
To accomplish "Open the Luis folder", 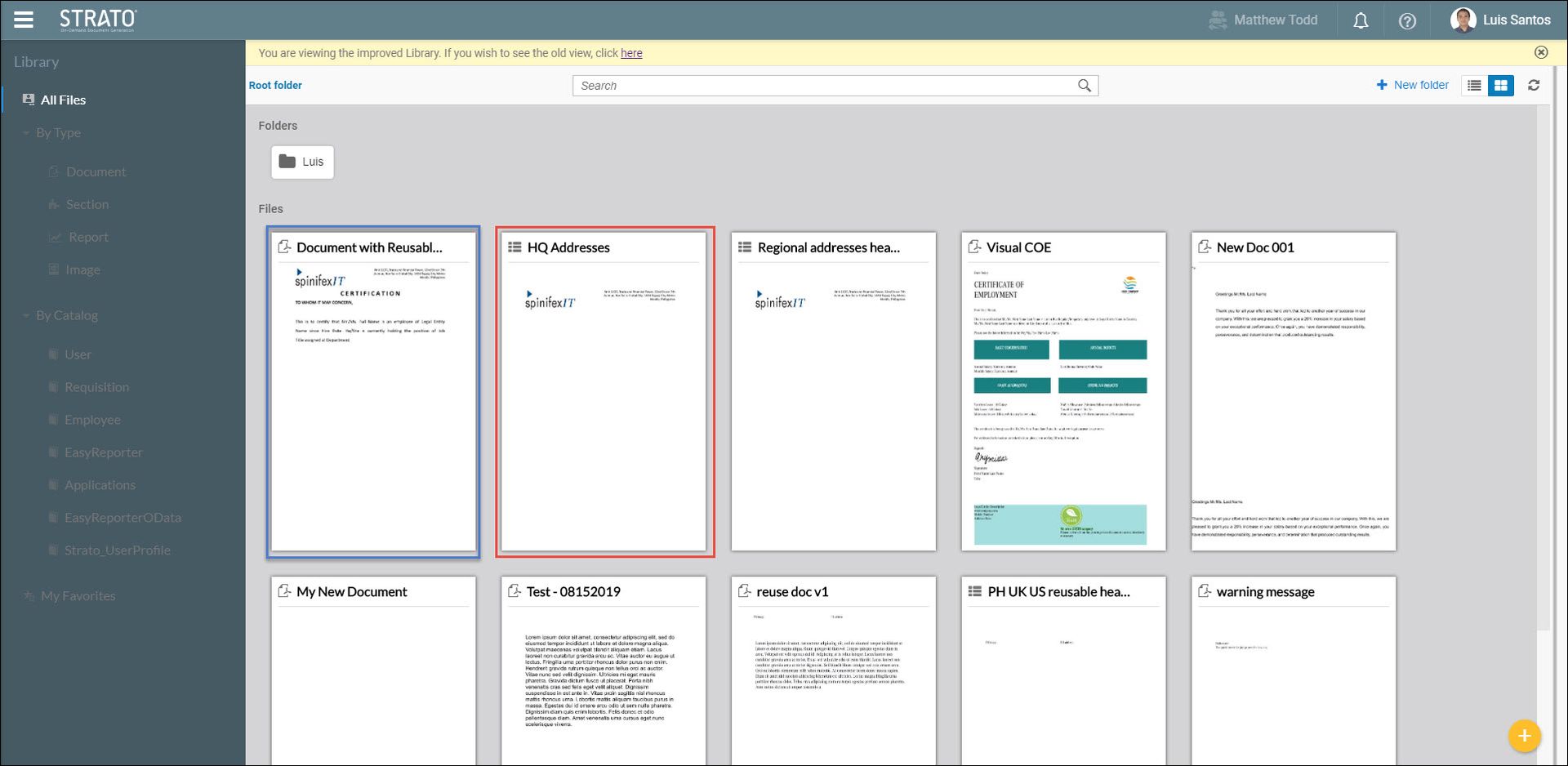I will point(302,162).
